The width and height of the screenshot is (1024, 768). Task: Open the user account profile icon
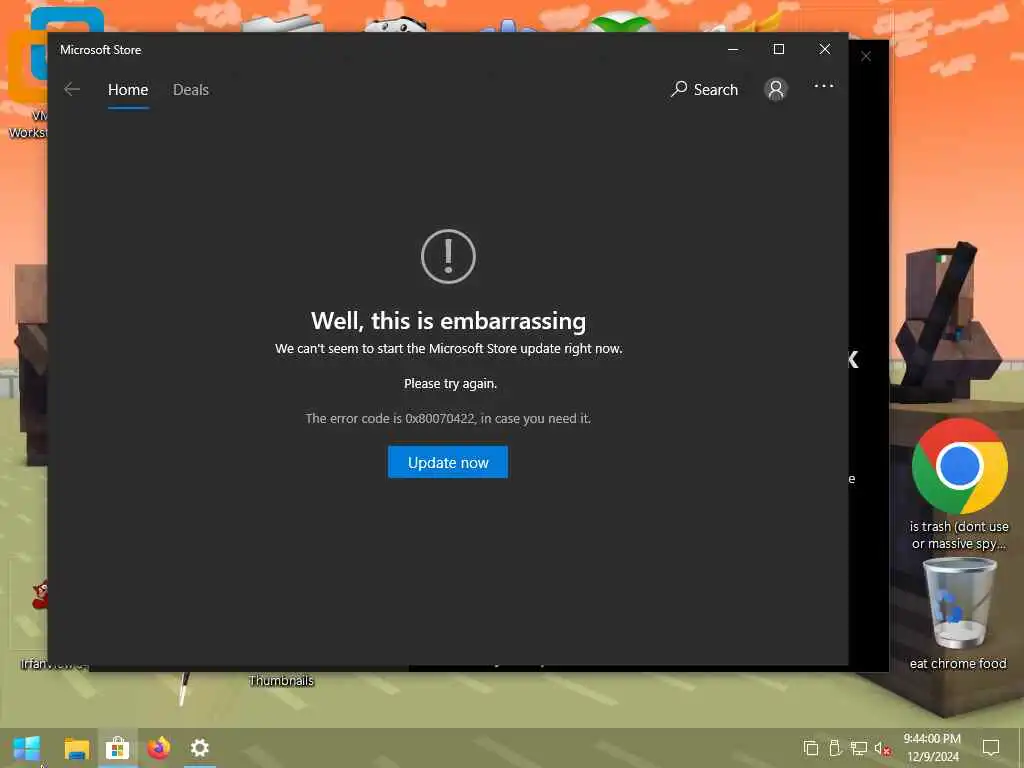[775, 89]
